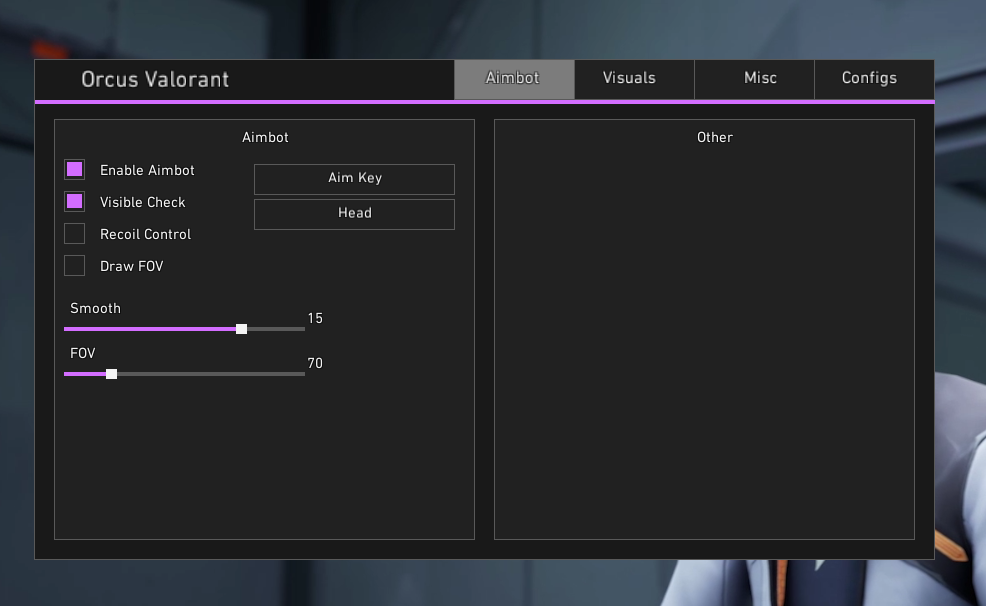986x606 pixels.
Task: Uncheck the Enable Aimbot checkbox
Action: pyautogui.click(x=75, y=170)
